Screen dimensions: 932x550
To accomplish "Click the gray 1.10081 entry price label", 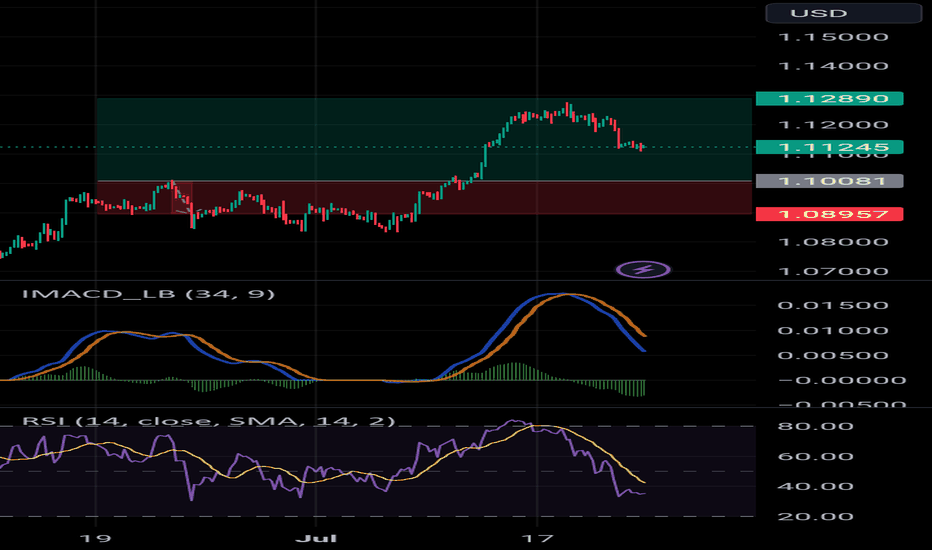I will [x=829, y=181].
